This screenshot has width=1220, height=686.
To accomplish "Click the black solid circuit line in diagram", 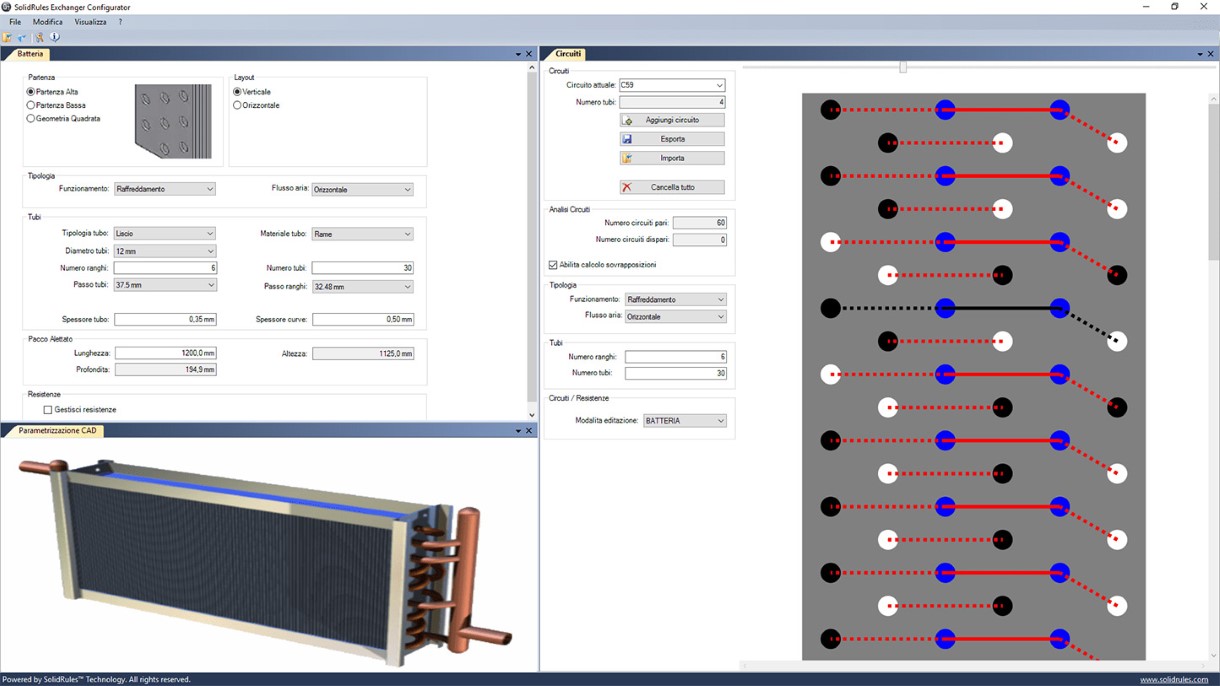I will pyautogui.click(x=1002, y=308).
